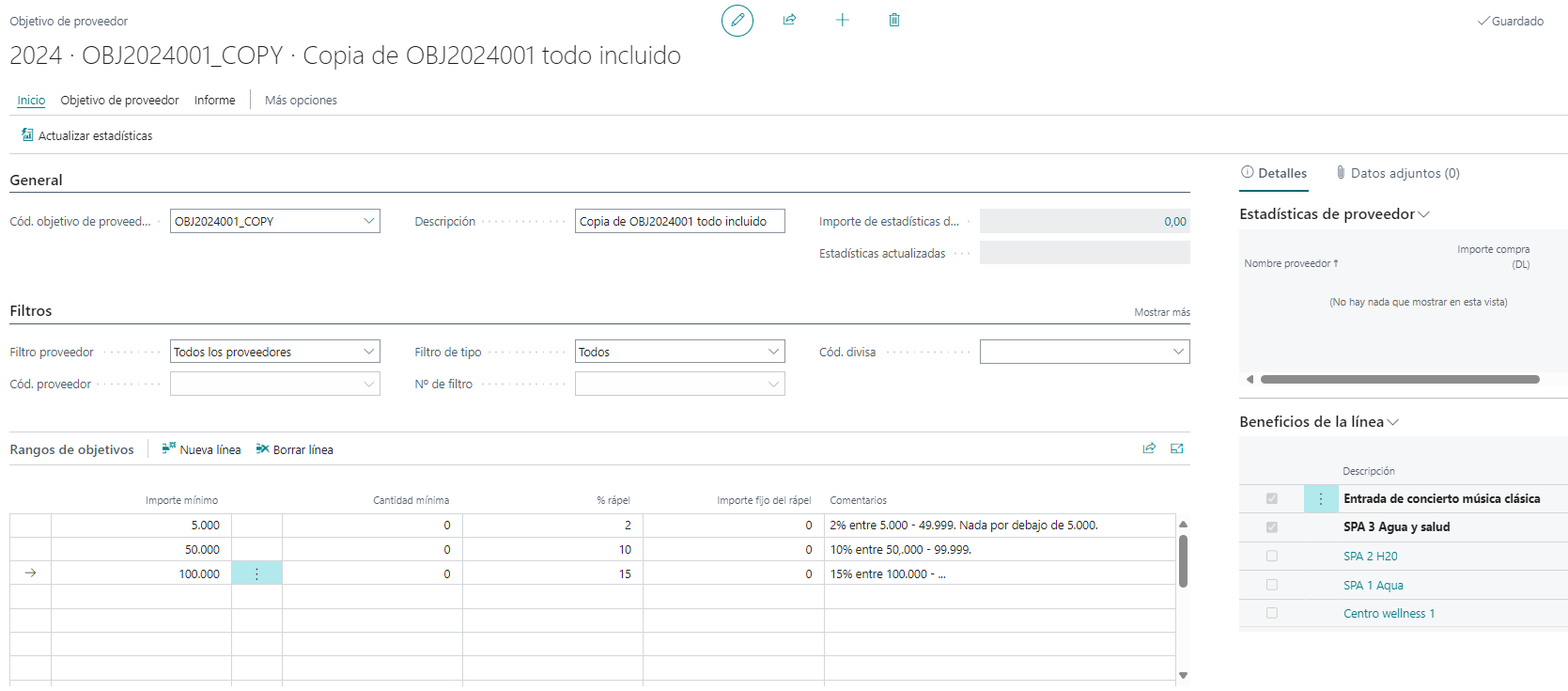Open row menu for 100.000 line
Viewport: 1568px width, 691px height.
256,573
